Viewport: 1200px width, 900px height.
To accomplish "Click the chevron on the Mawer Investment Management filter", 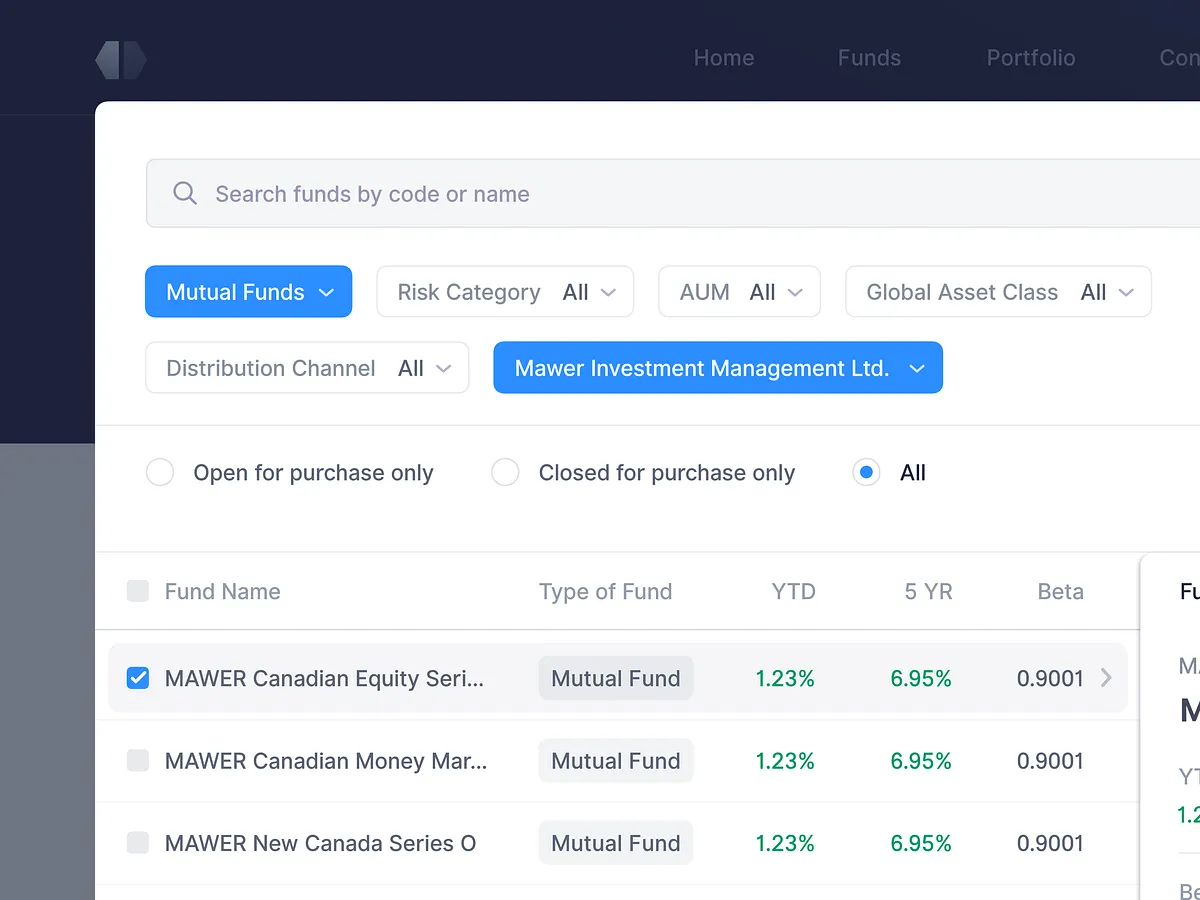I will click(x=917, y=368).
